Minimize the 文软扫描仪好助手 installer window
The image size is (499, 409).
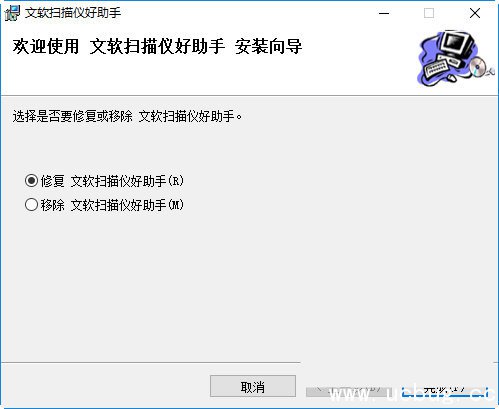click(384, 13)
